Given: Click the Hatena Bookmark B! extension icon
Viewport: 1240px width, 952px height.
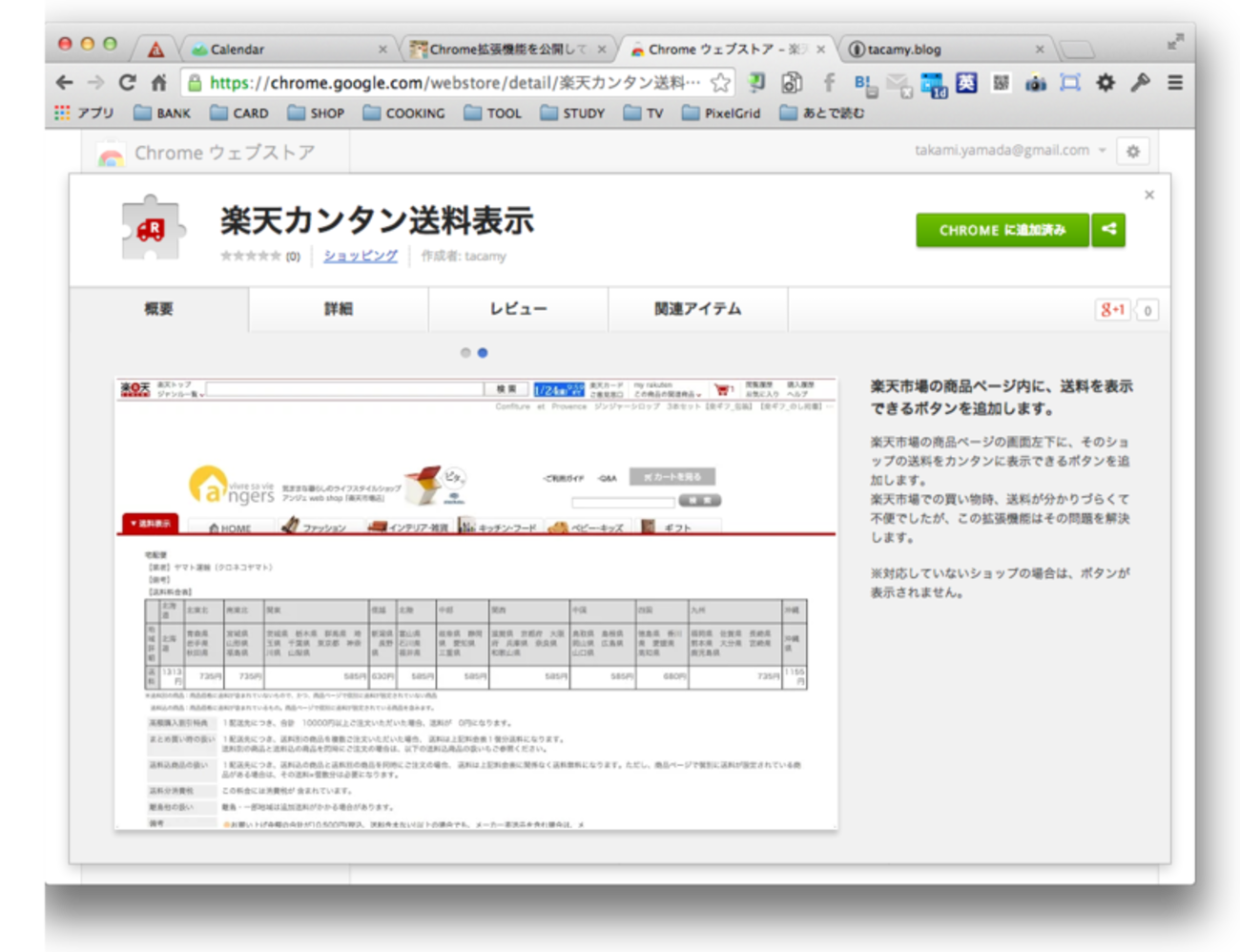Looking at the screenshot, I should click(863, 84).
